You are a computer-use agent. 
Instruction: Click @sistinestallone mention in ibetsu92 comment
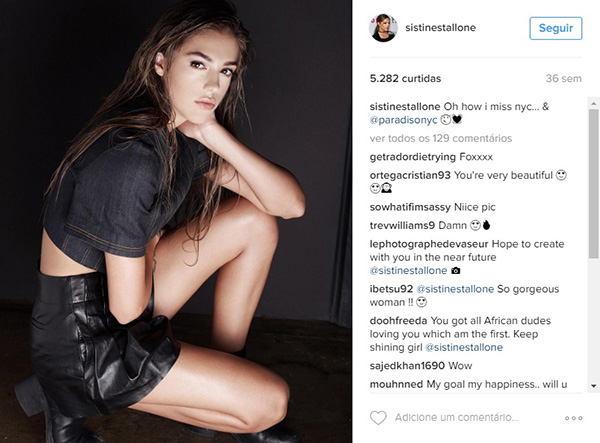tap(455, 289)
